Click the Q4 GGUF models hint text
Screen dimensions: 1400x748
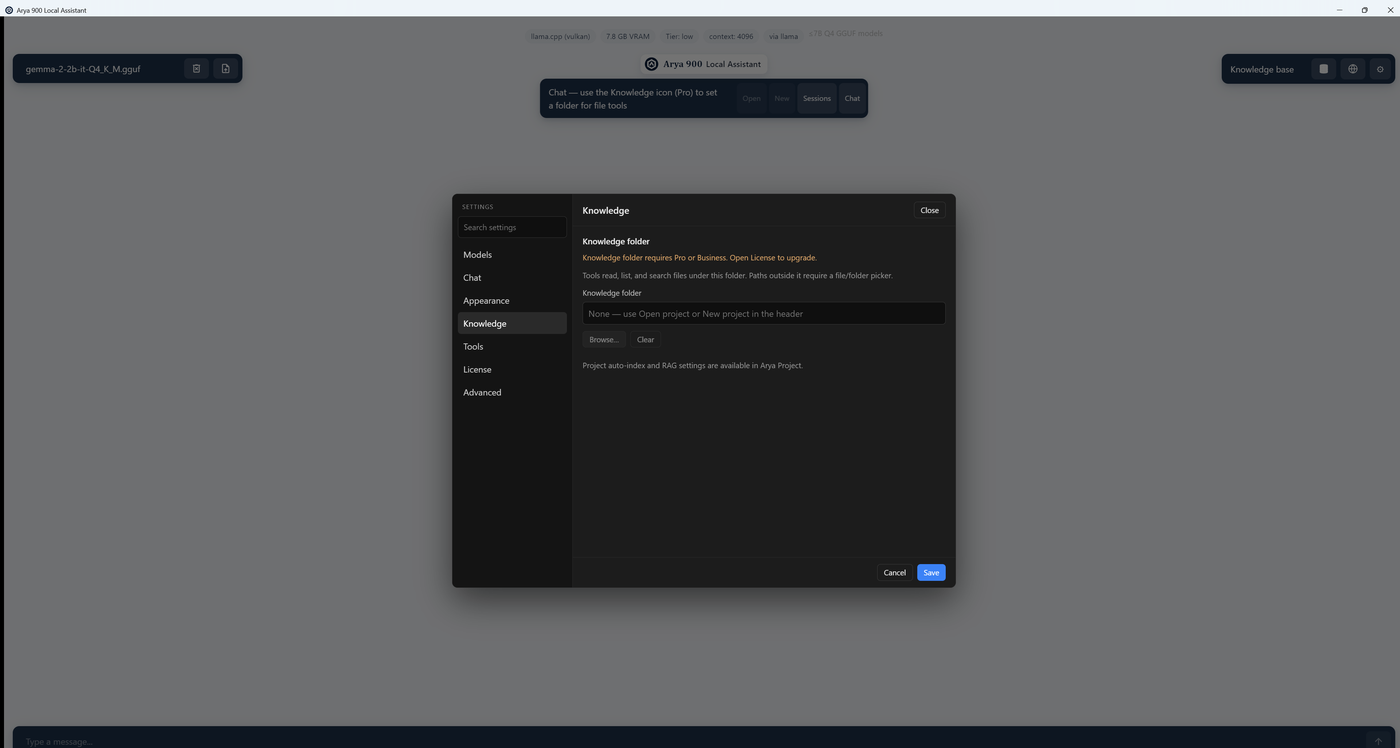[x=846, y=34]
